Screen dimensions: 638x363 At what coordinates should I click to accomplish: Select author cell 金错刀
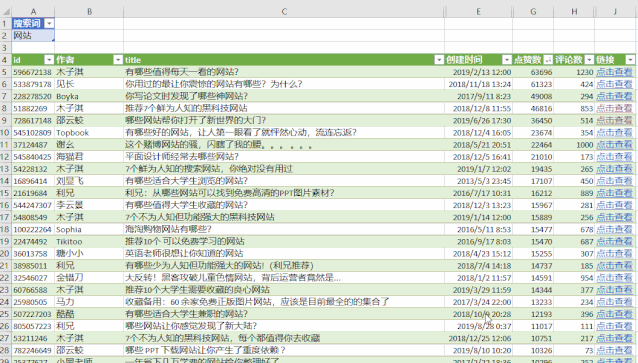click(89, 278)
